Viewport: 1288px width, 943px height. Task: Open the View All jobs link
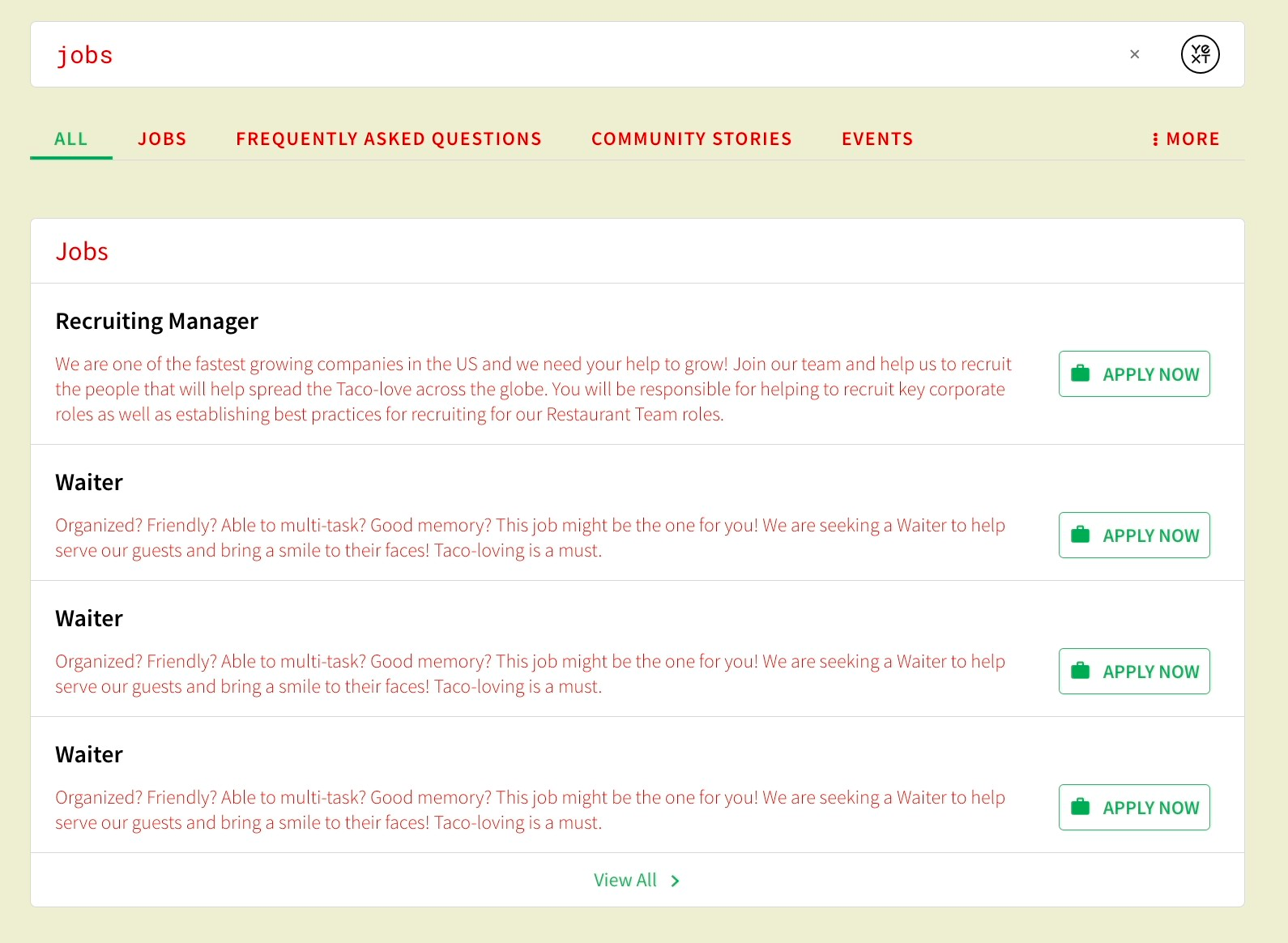[638, 880]
